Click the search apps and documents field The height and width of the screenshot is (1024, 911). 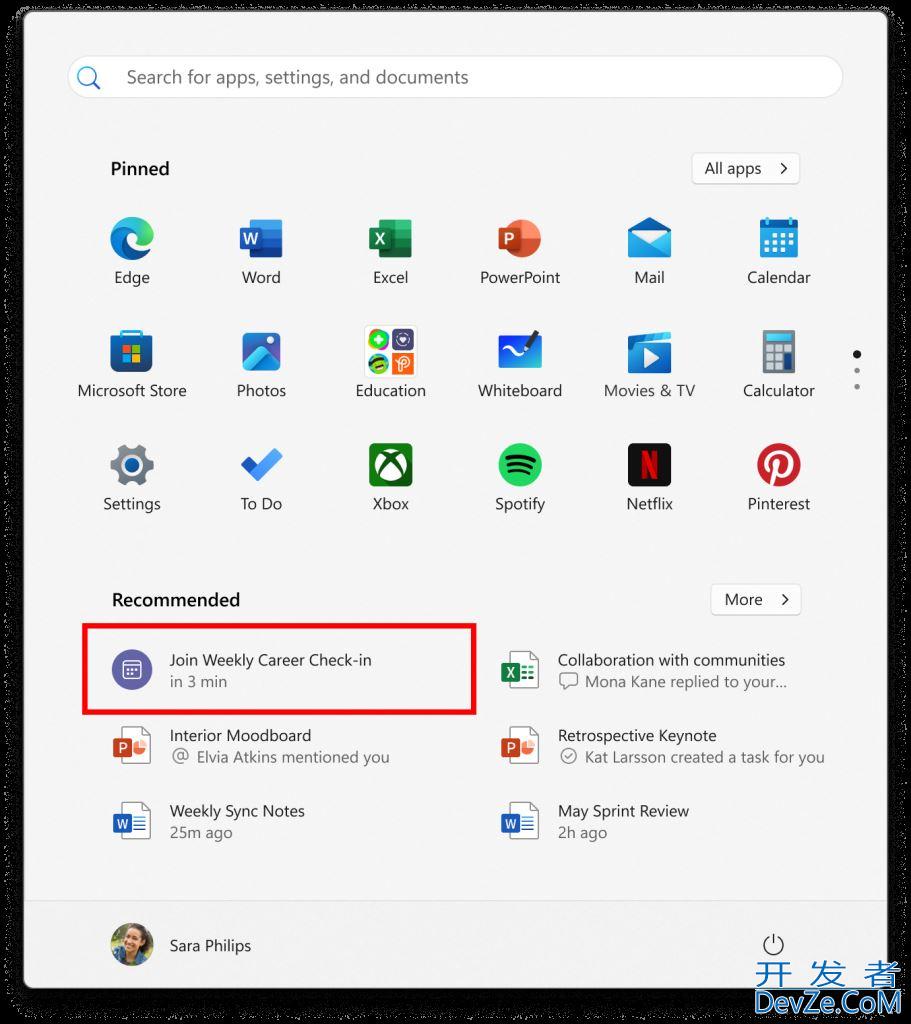coord(455,77)
